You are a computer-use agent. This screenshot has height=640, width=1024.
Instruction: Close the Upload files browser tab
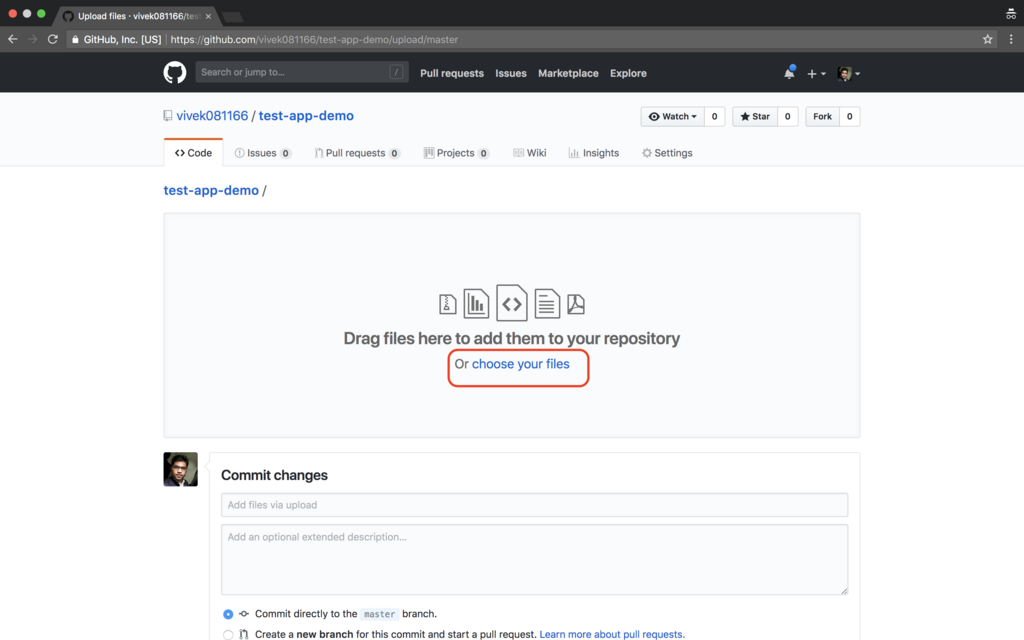coord(208,16)
